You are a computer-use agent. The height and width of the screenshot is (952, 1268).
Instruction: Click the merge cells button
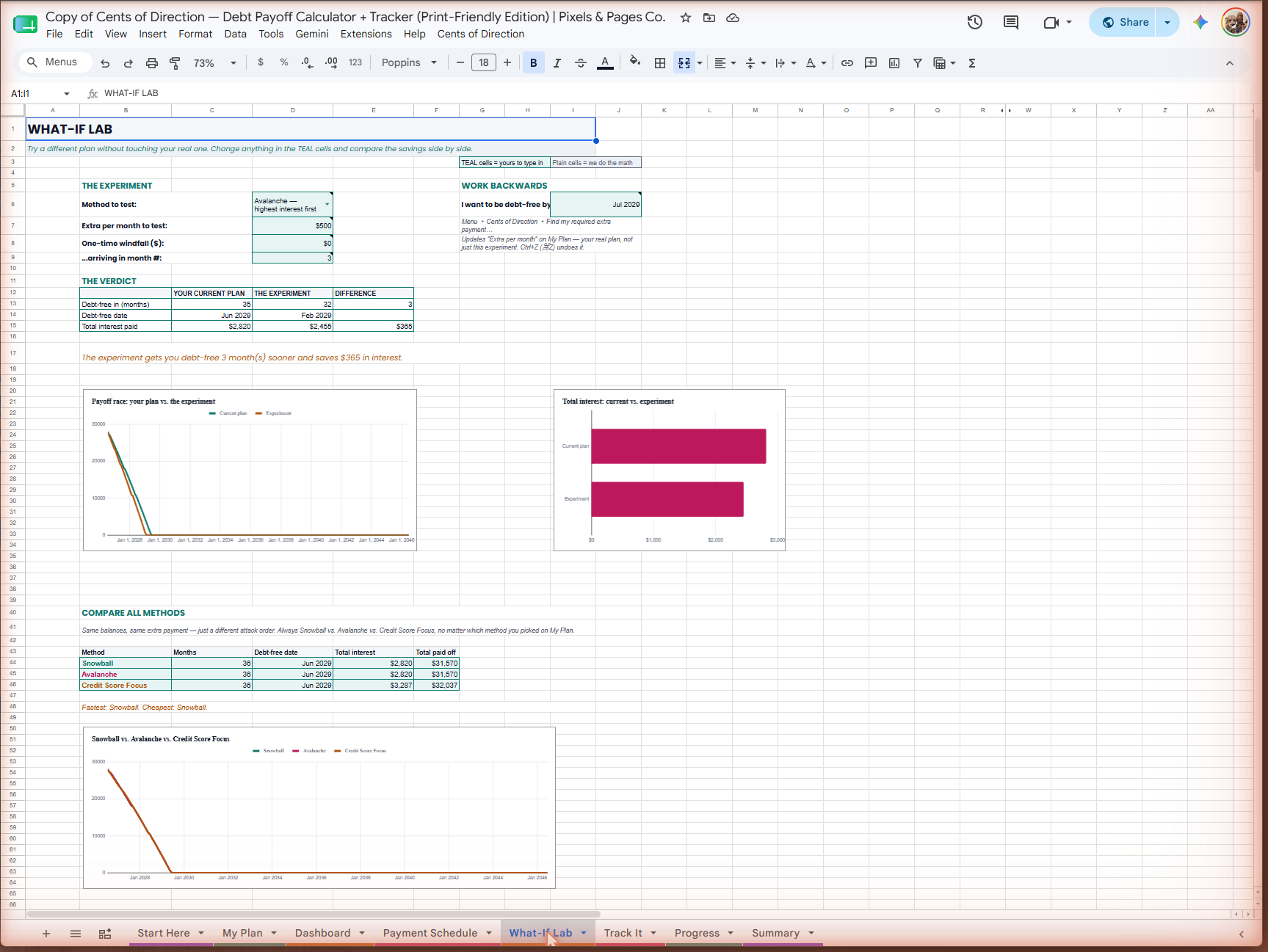coord(684,63)
